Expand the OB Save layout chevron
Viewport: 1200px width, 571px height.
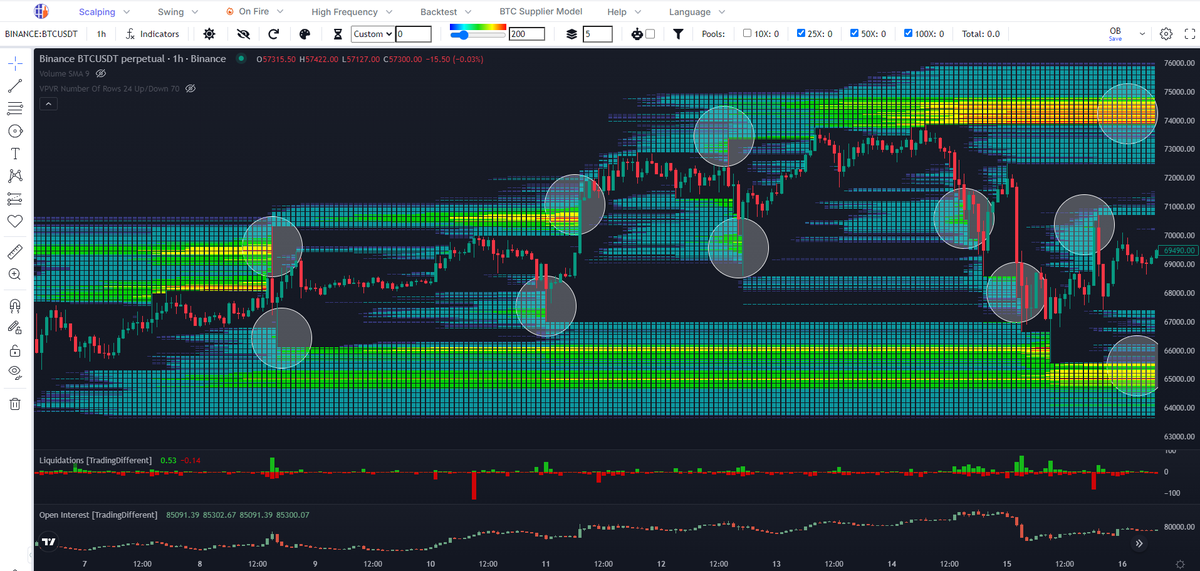pos(1142,34)
